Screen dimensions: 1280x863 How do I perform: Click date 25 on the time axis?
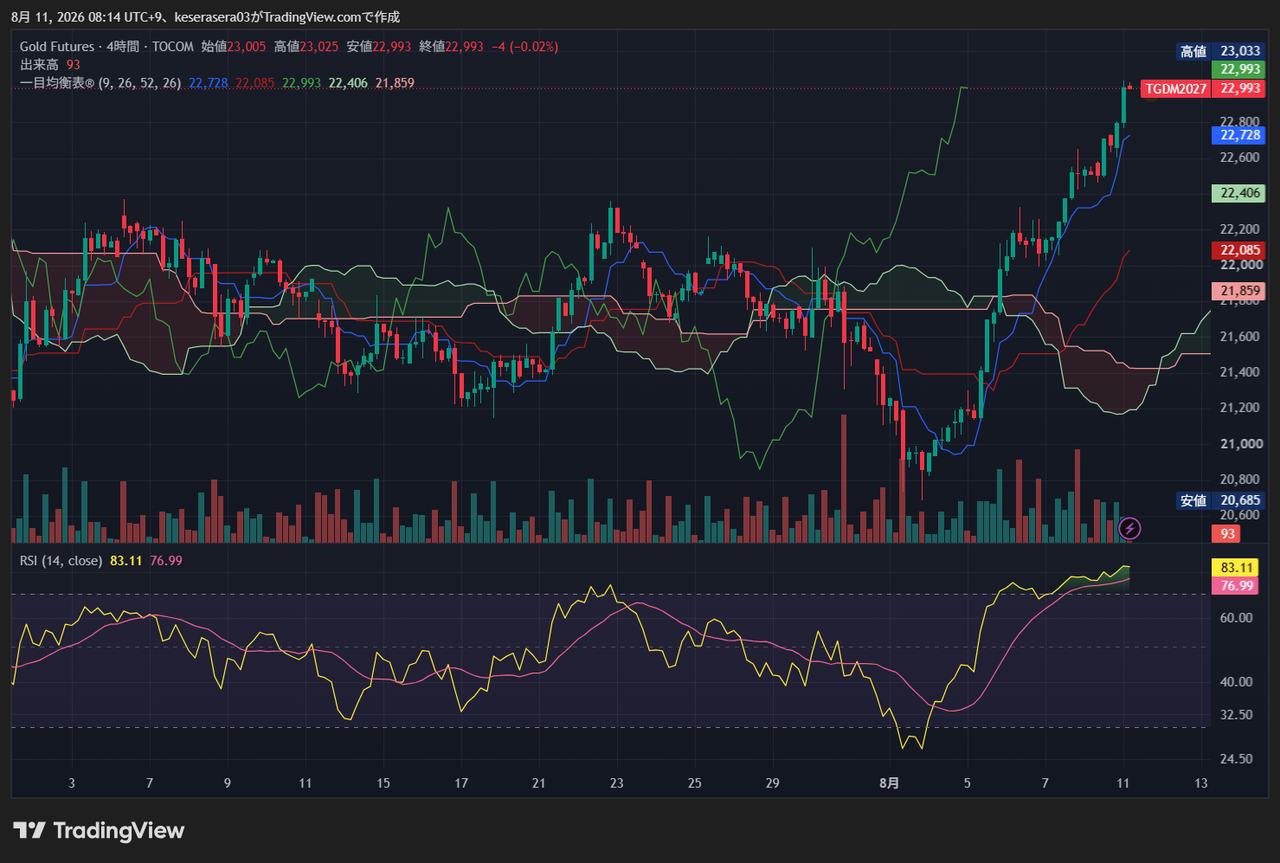point(695,784)
